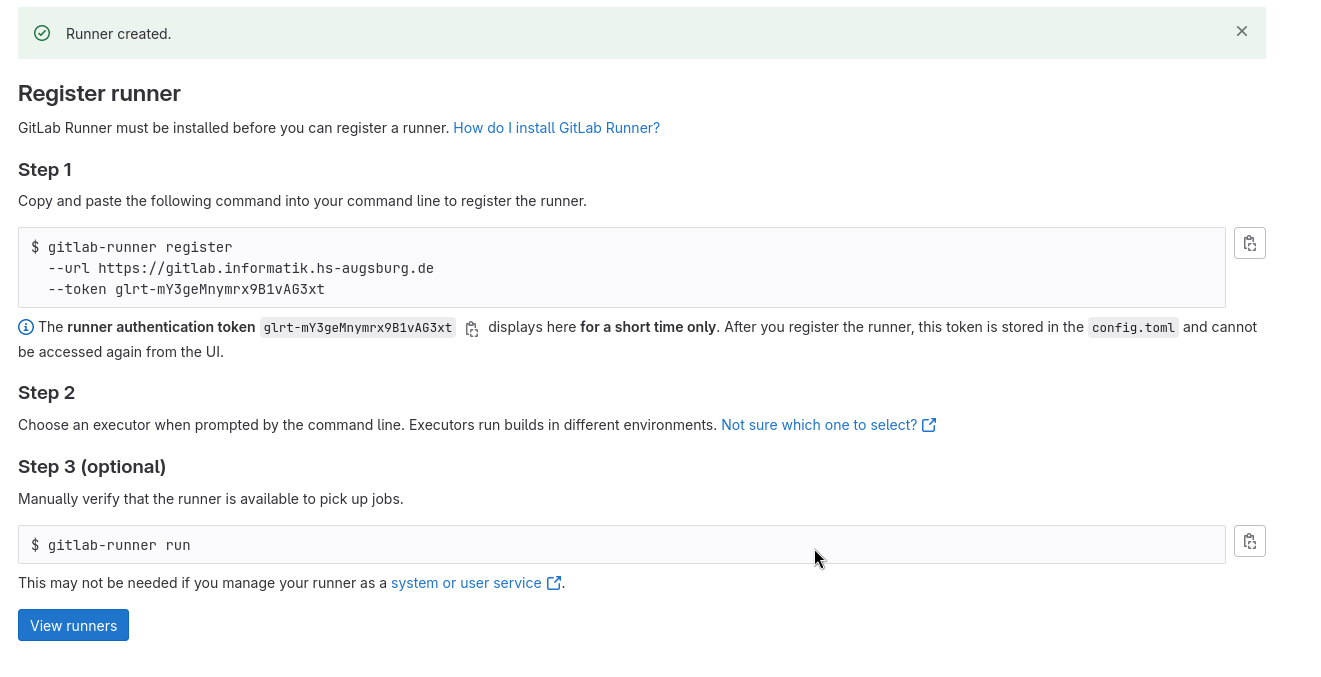Image resolution: width=1321 pixels, height=677 pixels.
Task: Dismiss the "Runner created" alert
Action: click(x=1242, y=32)
